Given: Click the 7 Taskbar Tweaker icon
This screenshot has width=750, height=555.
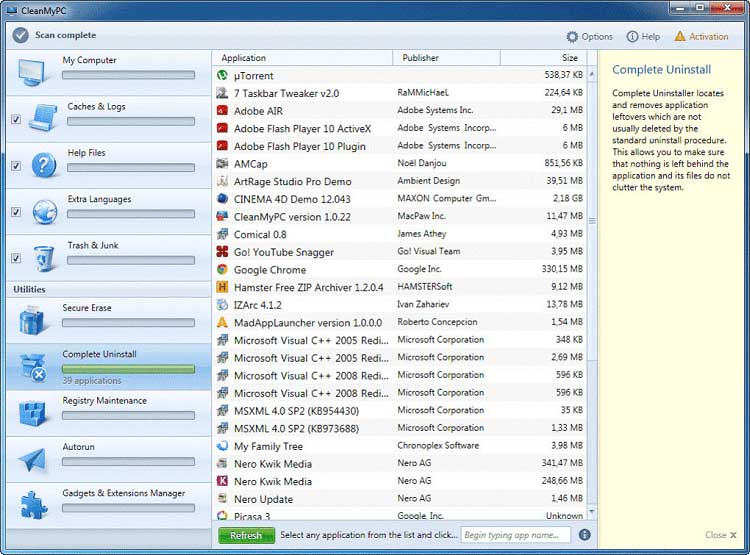Looking at the screenshot, I should pos(222,93).
